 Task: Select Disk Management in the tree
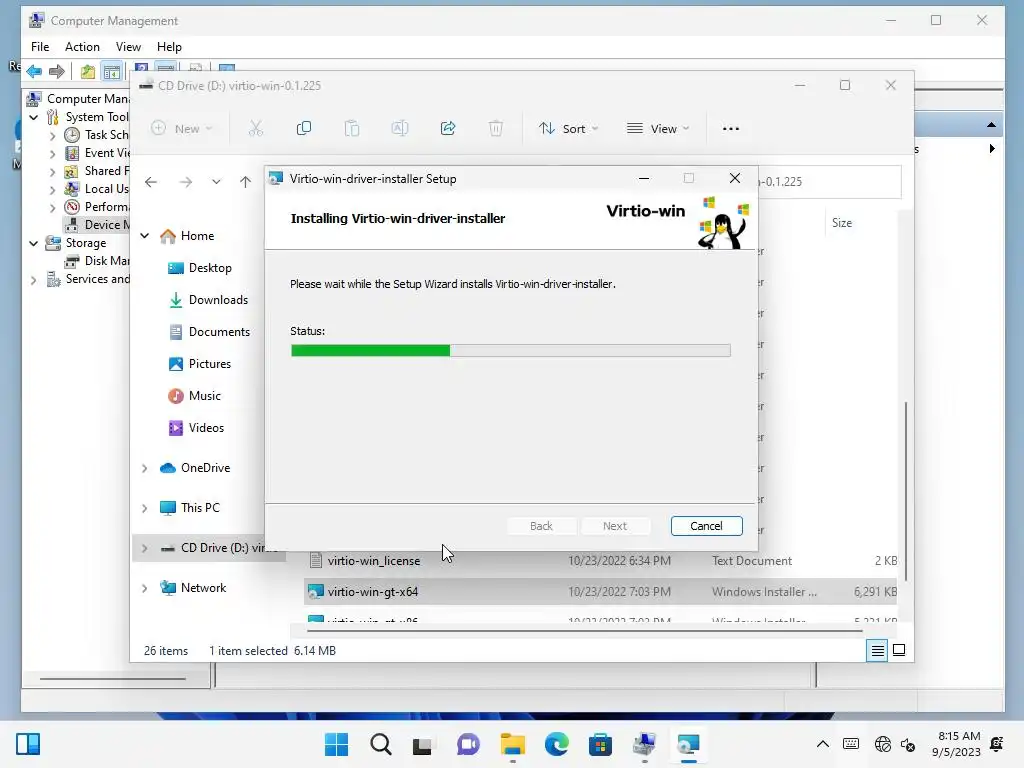coord(97,261)
